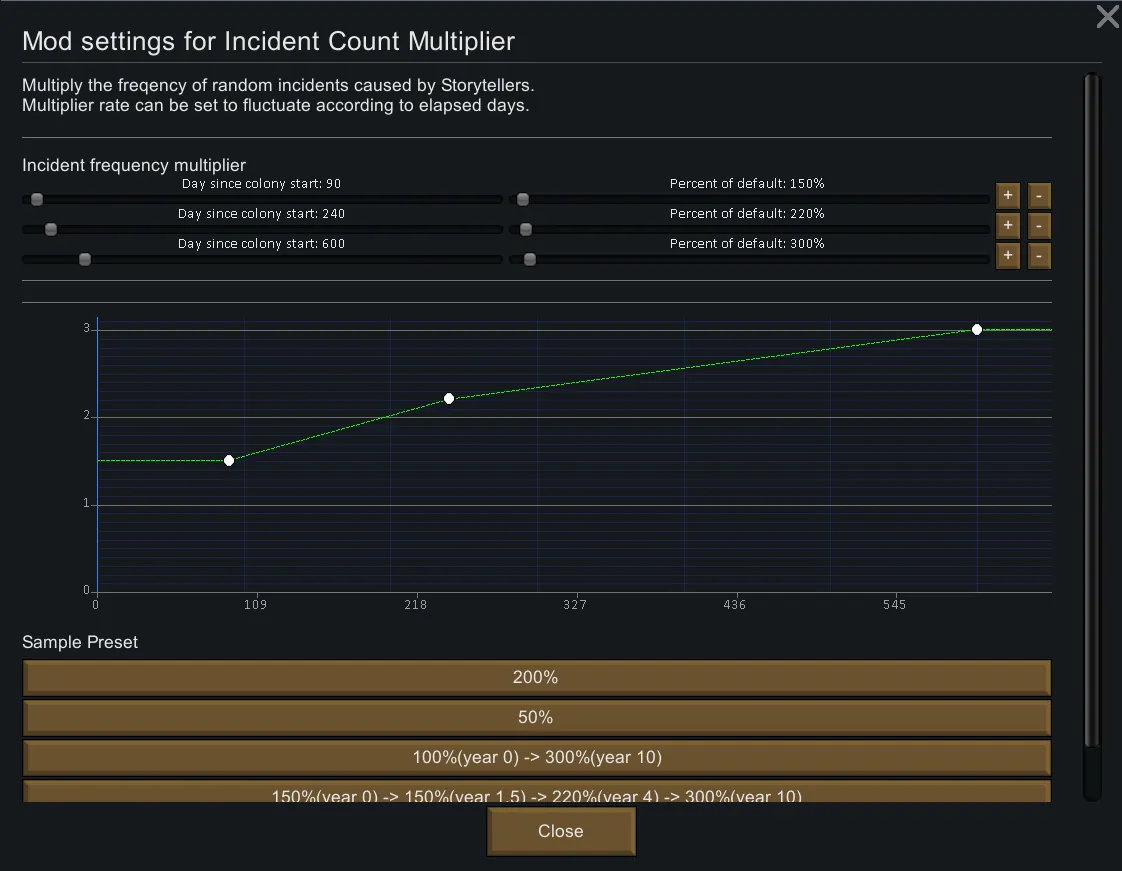Choose the preset starting with 150%(year 0)

click(x=536, y=792)
